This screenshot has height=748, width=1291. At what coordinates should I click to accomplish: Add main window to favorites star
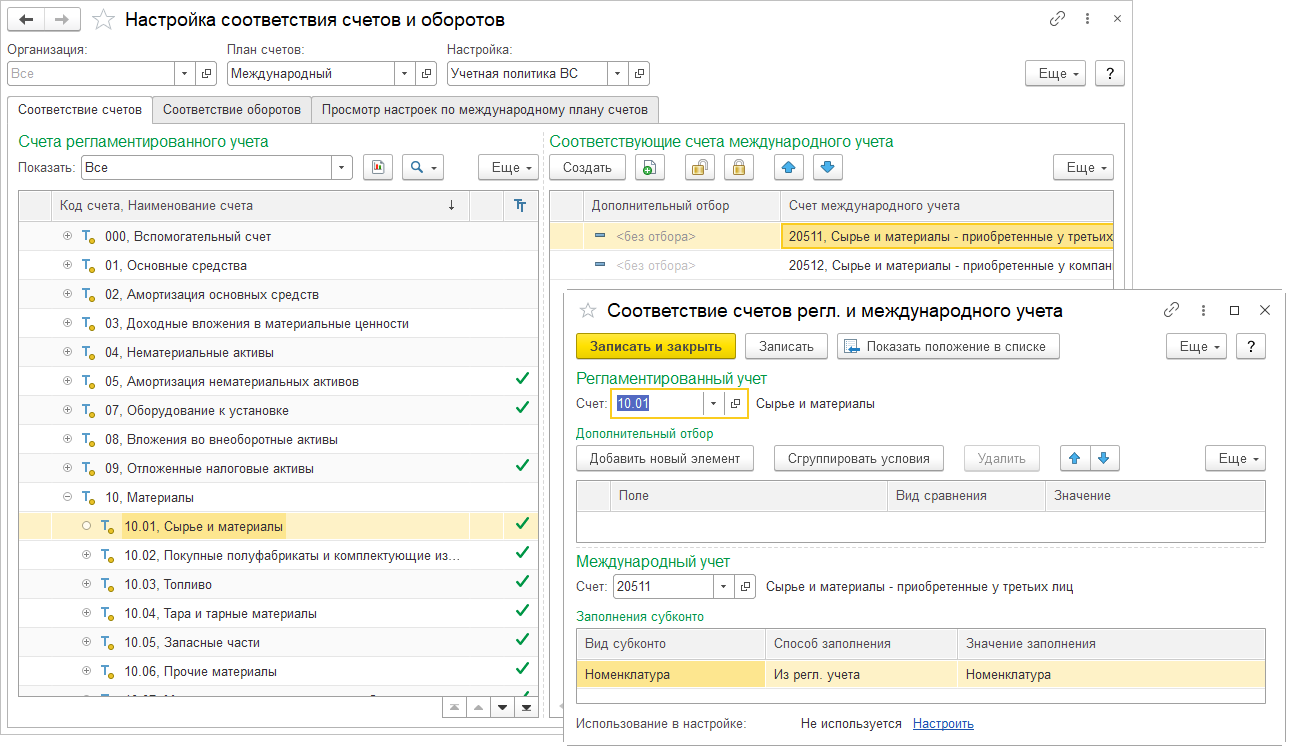102,20
